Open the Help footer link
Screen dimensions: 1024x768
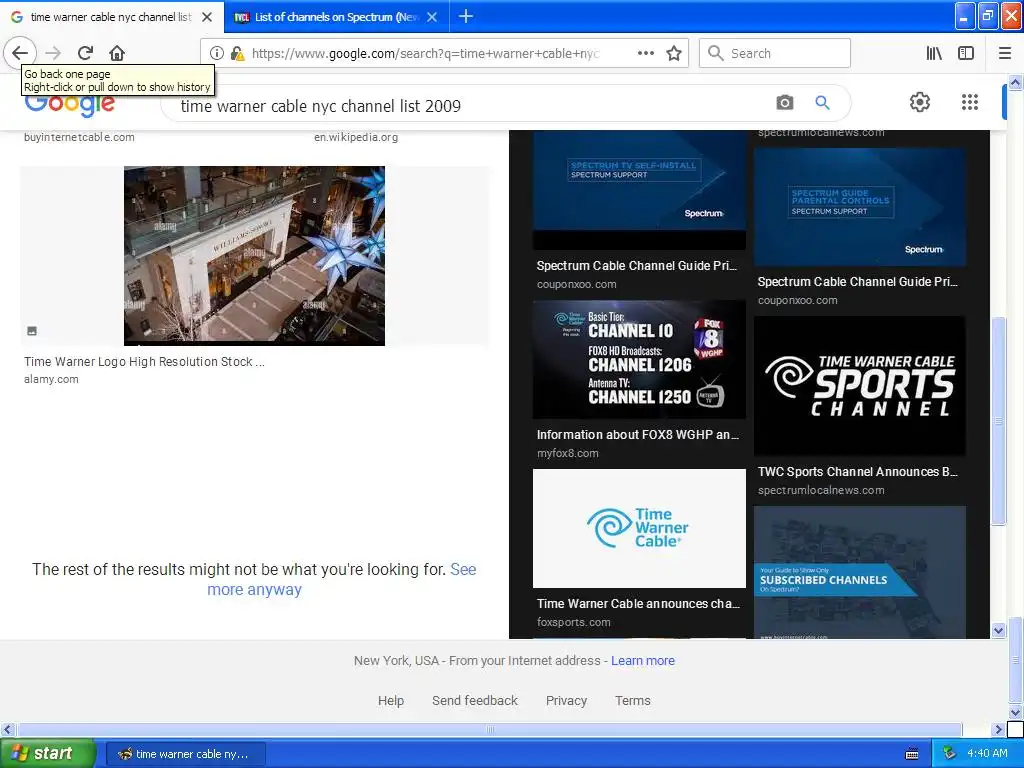[x=391, y=701]
